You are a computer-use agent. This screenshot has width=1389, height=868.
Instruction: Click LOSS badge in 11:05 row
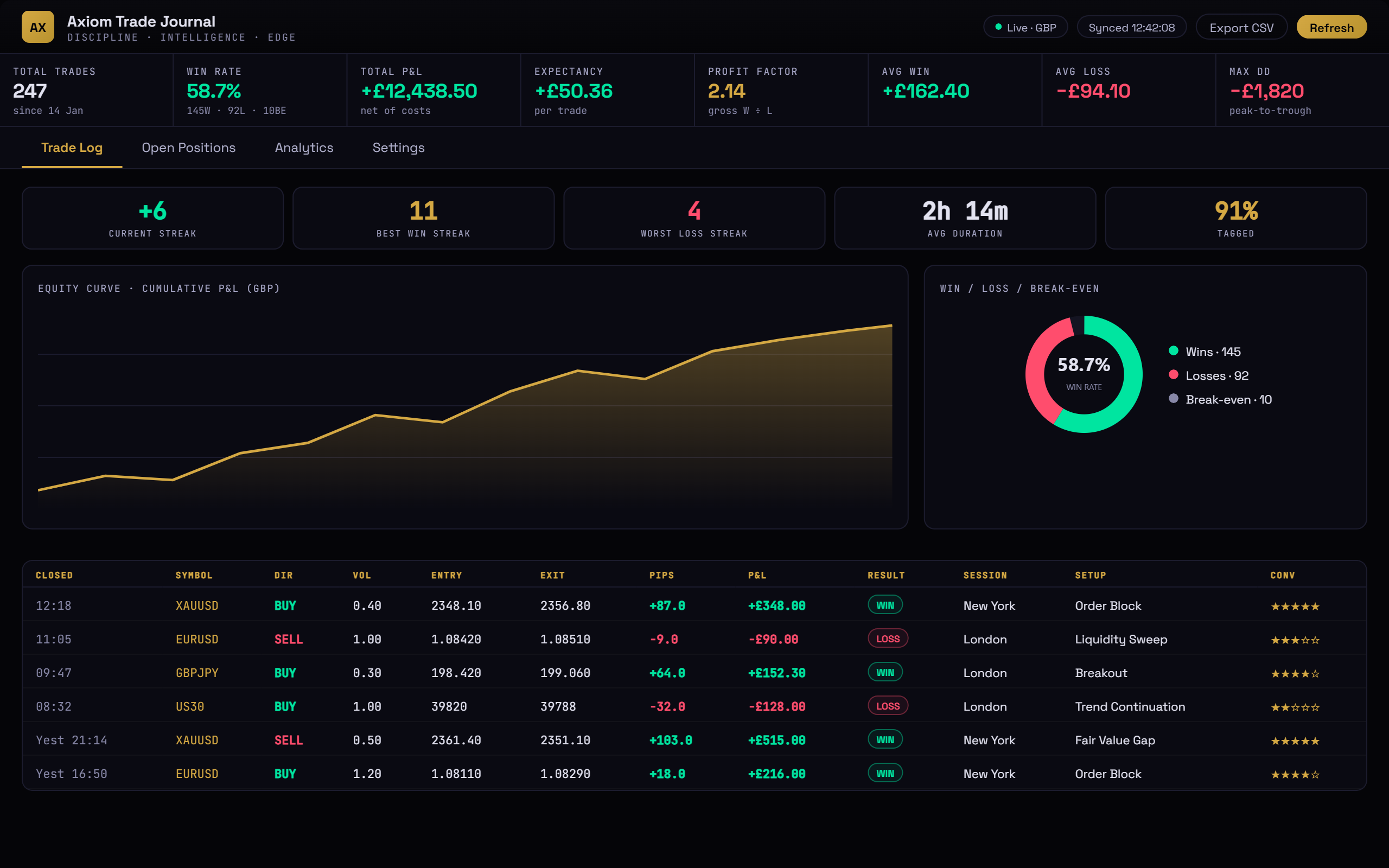click(888, 639)
